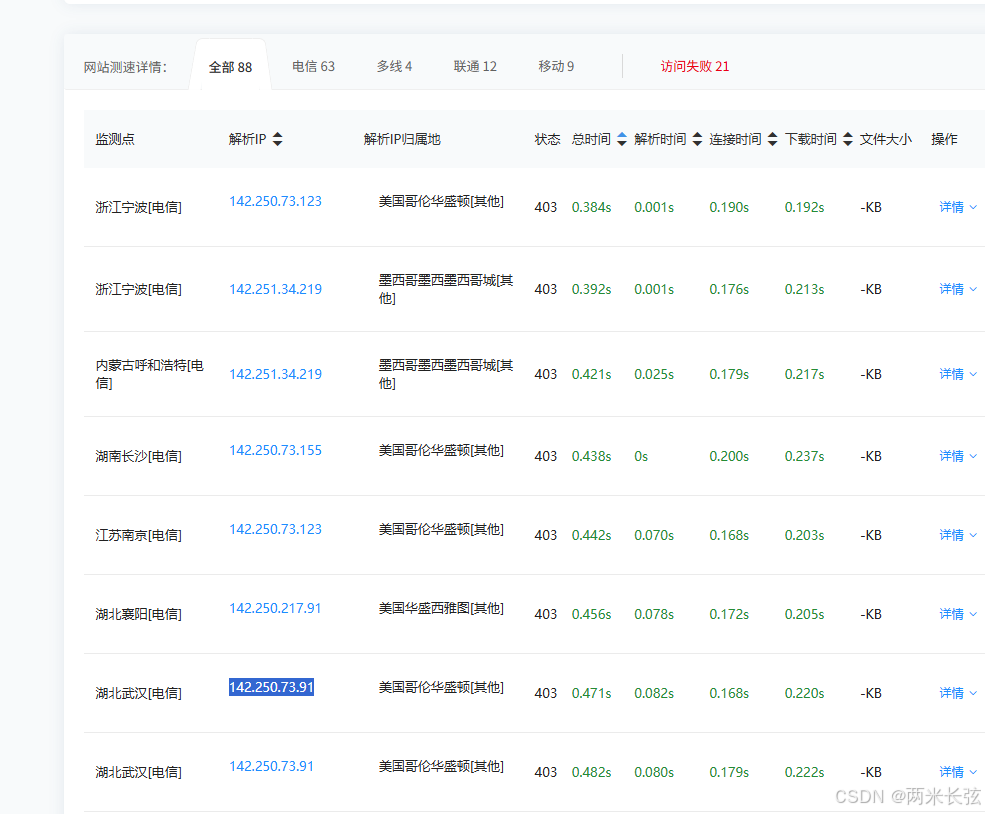This screenshot has width=985, height=814.
Task: Switch to the 移动 9 tab
Action: tap(556, 66)
